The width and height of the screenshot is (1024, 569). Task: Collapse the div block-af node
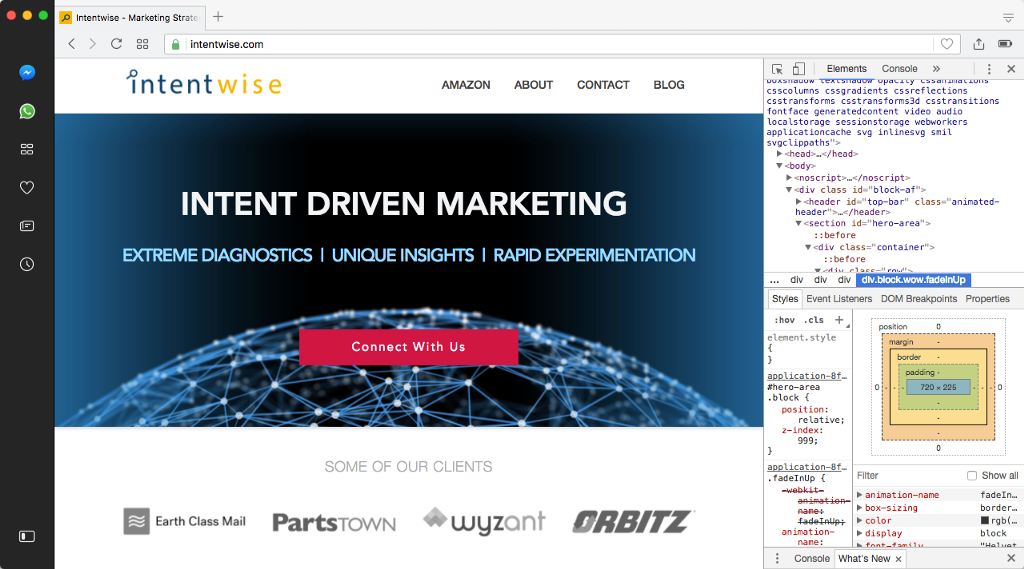tap(789, 189)
